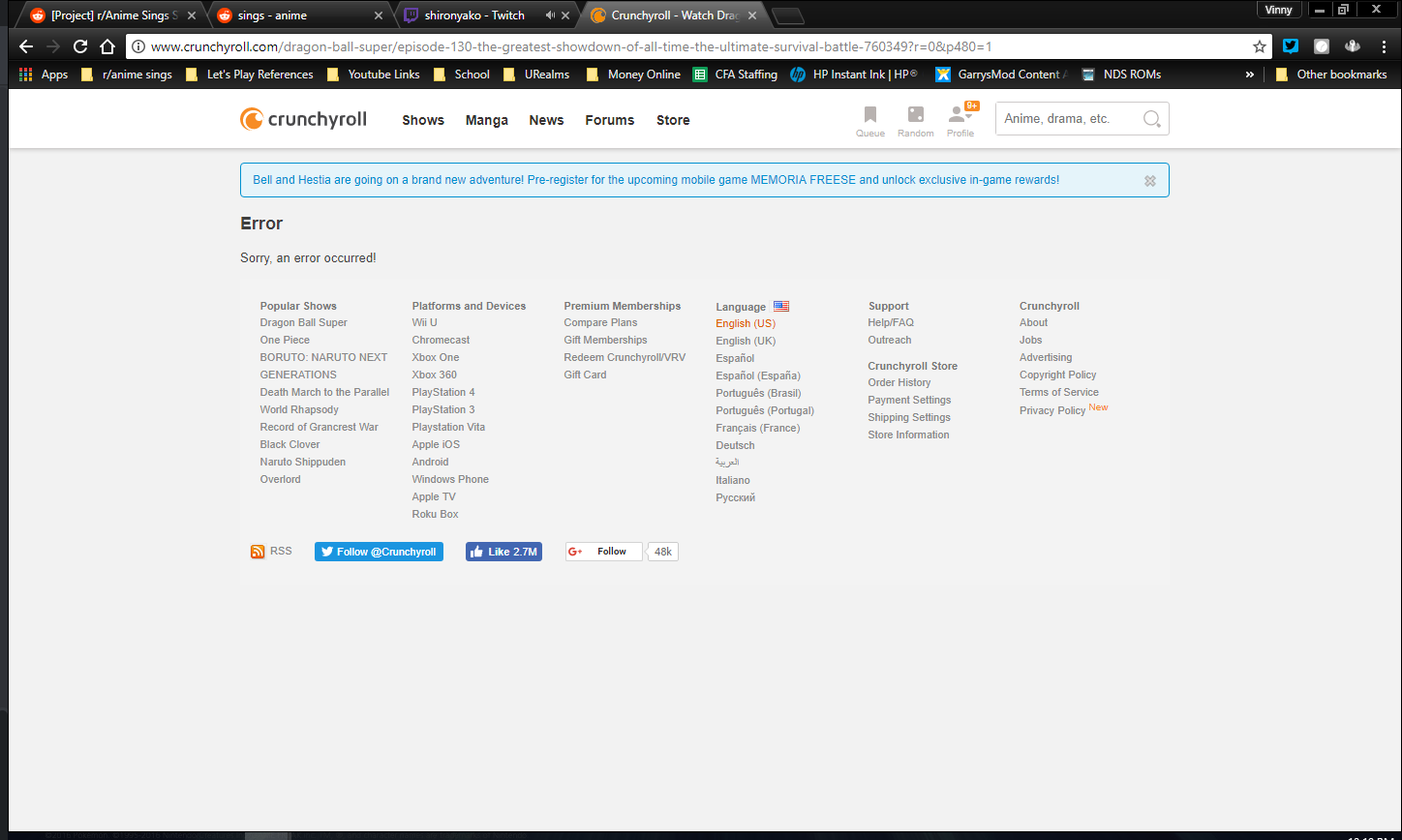Open the Order History link
Screen dimensions: 1402x840
click(x=899, y=383)
